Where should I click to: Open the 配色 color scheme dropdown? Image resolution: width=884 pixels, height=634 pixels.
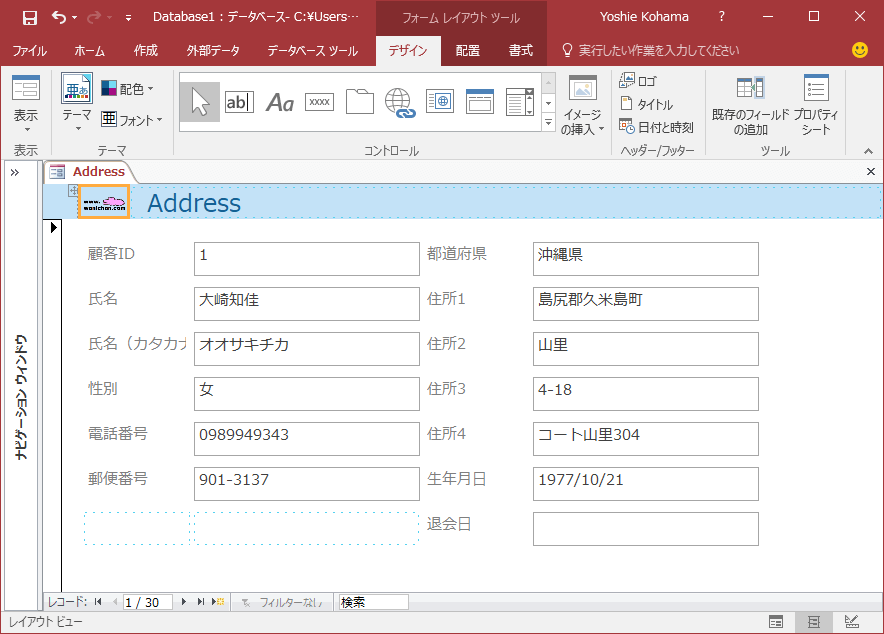(127, 88)
